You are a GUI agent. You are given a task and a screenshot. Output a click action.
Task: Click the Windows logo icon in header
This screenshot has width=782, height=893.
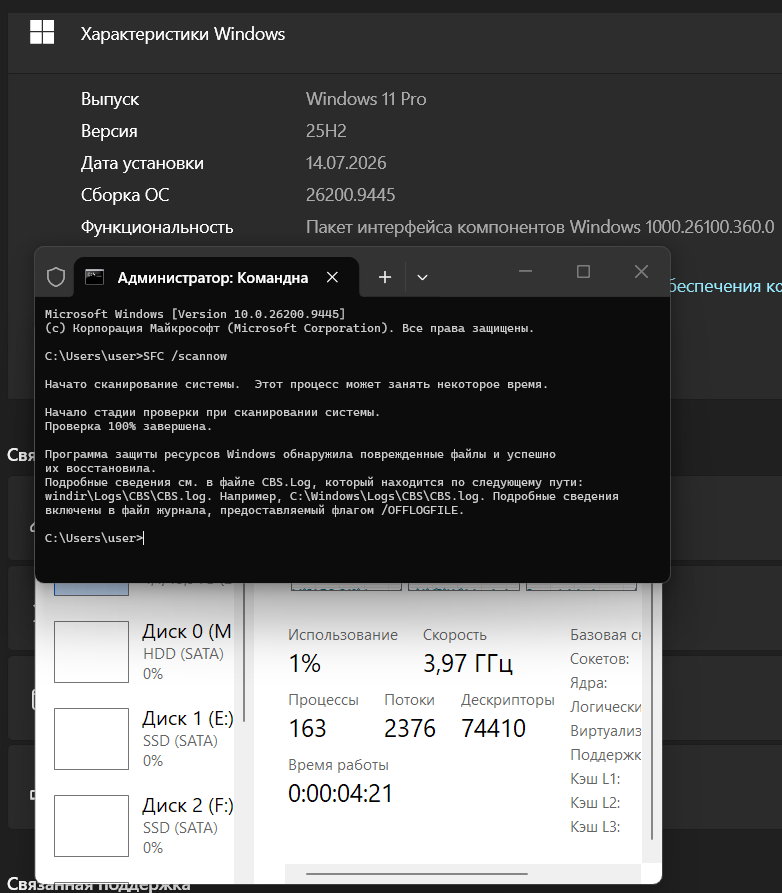[42, 32]
